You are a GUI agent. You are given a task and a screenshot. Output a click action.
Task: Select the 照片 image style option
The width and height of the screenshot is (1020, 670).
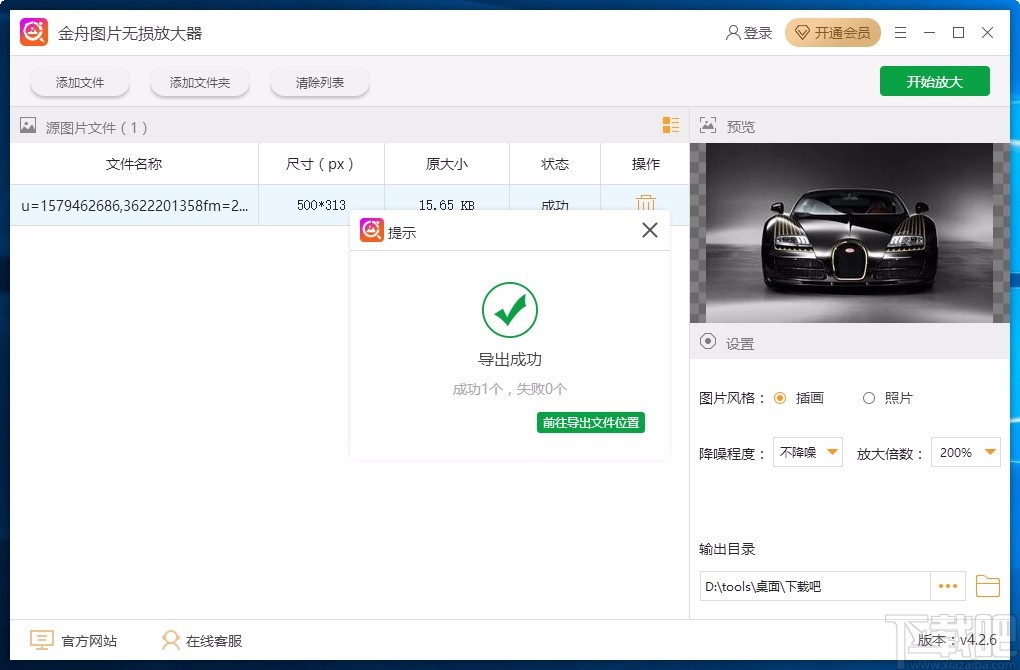pos(869,398)
